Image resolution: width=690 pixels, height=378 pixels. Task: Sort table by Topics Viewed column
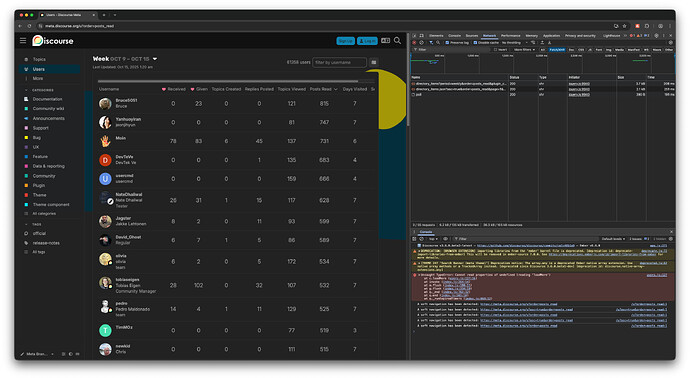[x=291, y=89]
